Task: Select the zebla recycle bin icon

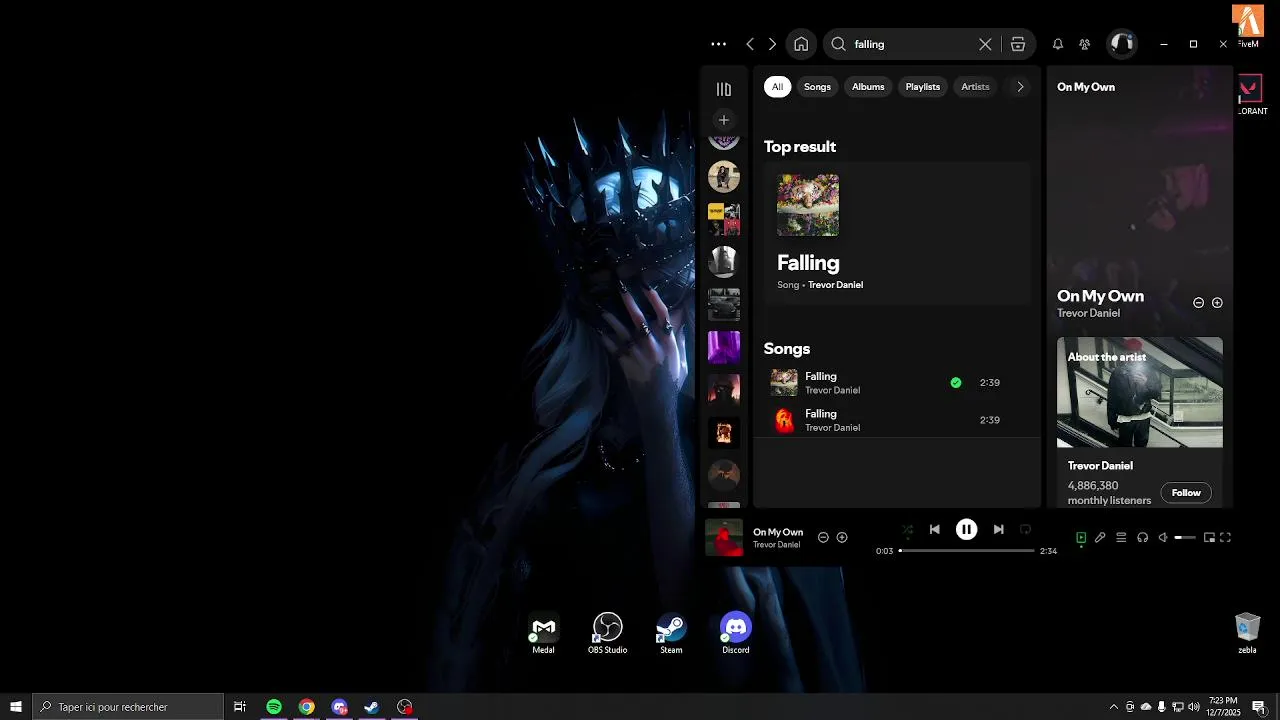Action: [x=1247, y=633]
